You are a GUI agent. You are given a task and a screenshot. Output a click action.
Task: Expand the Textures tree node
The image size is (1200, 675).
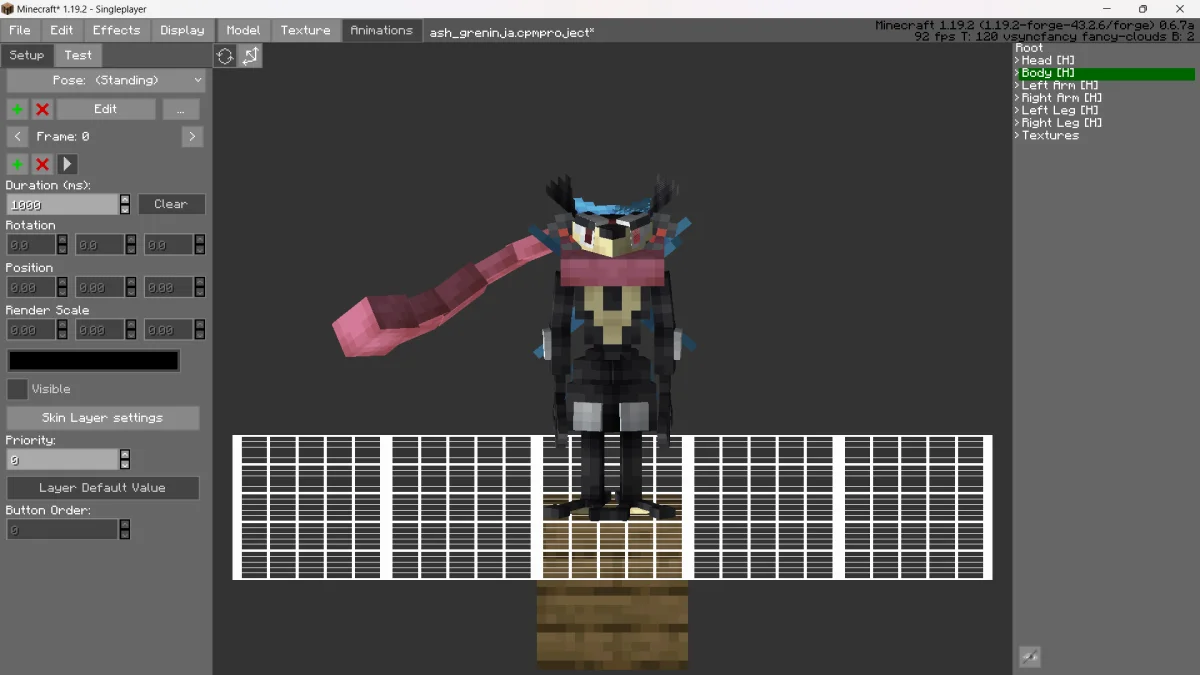[1018, 135]
